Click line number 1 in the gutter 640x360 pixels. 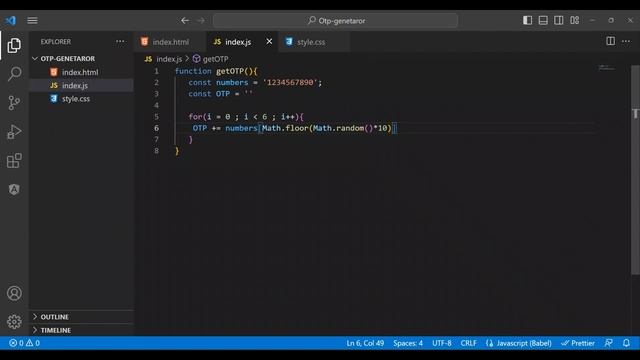pyautogui.click(x=156, y=71)
